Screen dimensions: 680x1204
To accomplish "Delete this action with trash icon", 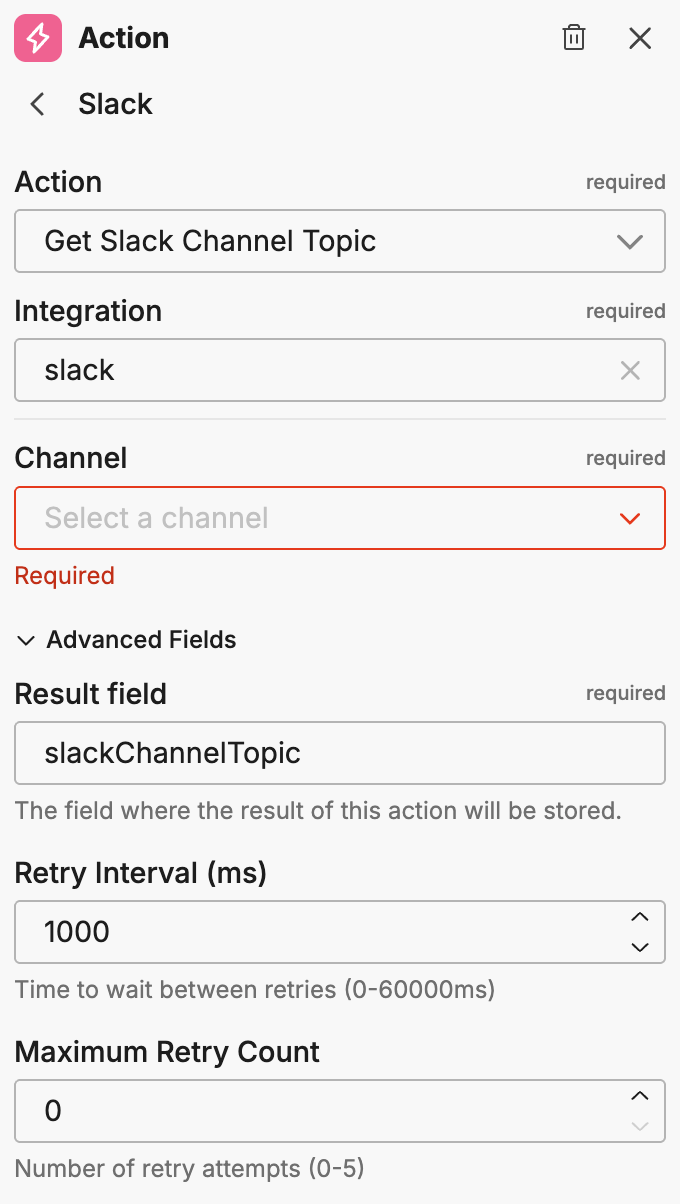I will point(574,39).
